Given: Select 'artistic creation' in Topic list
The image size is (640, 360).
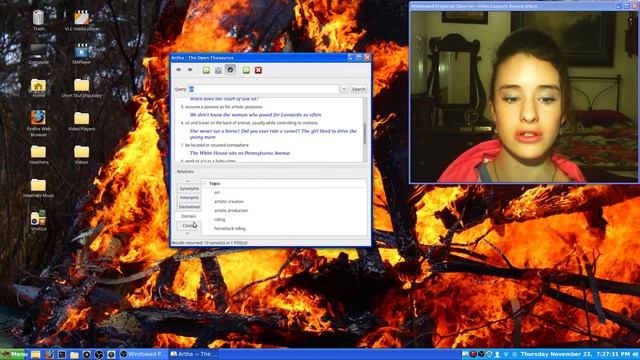Looking at the screenshot, I should coord(229,202).
